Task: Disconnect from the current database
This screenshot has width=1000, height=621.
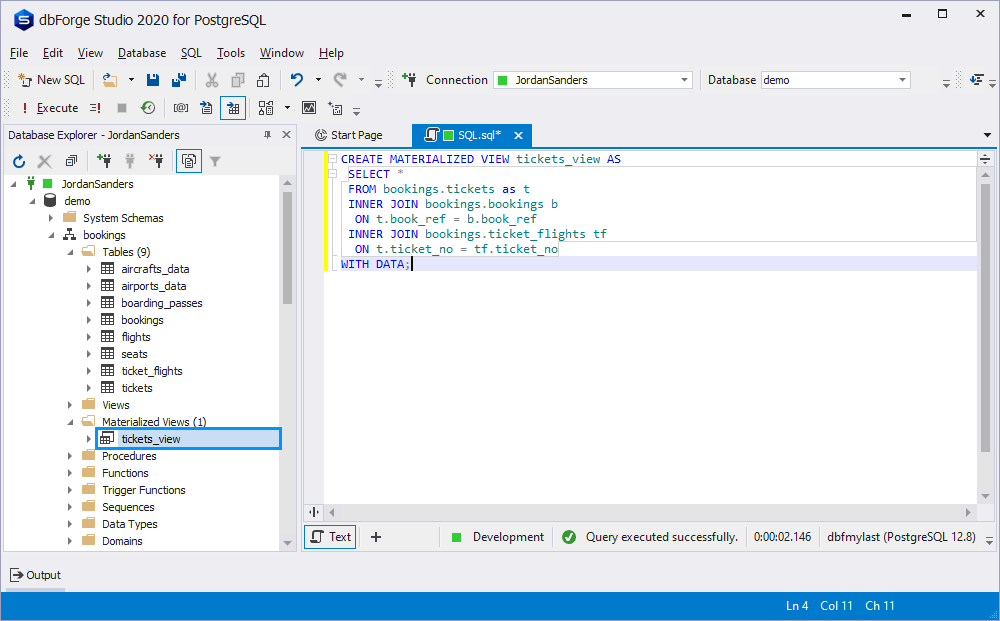Action: coord(156,161)
